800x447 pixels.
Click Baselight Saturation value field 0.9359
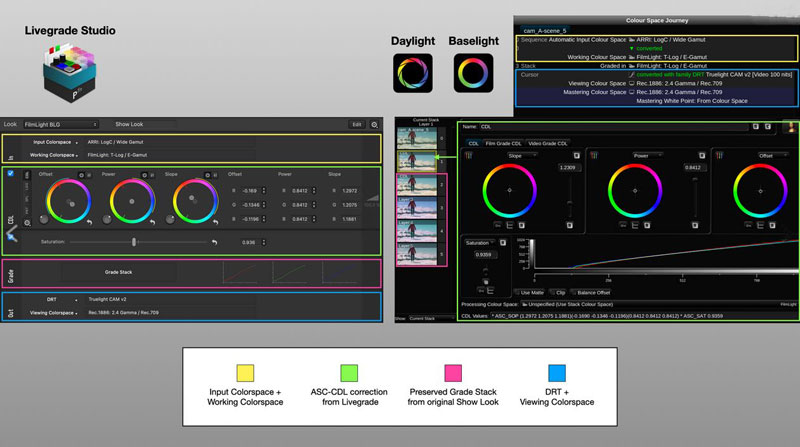[484, 255]
